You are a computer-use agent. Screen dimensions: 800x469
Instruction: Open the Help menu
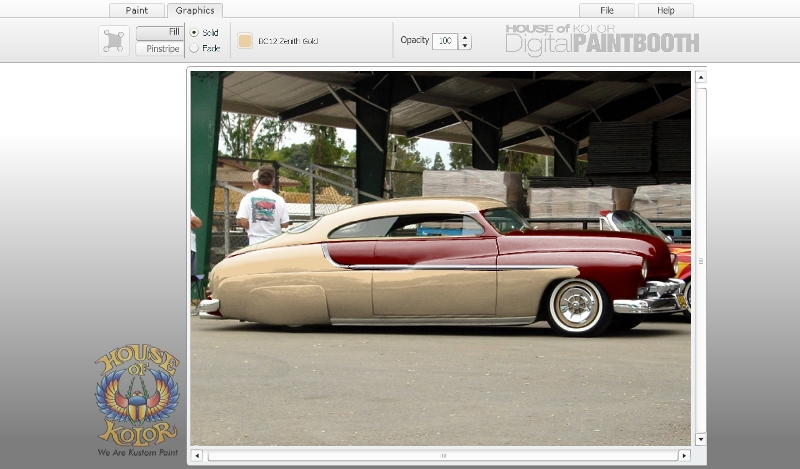[664, 10]
